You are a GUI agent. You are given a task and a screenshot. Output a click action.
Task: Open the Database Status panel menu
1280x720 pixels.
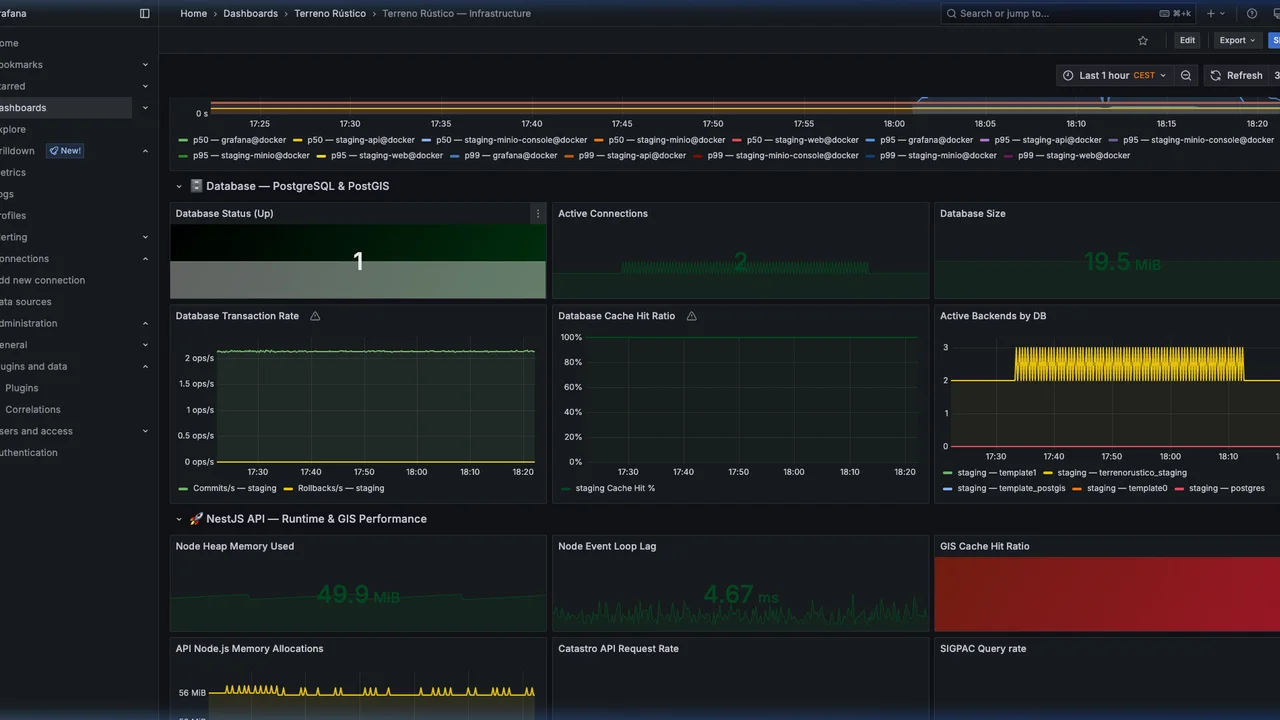click(x=538, y=214)
